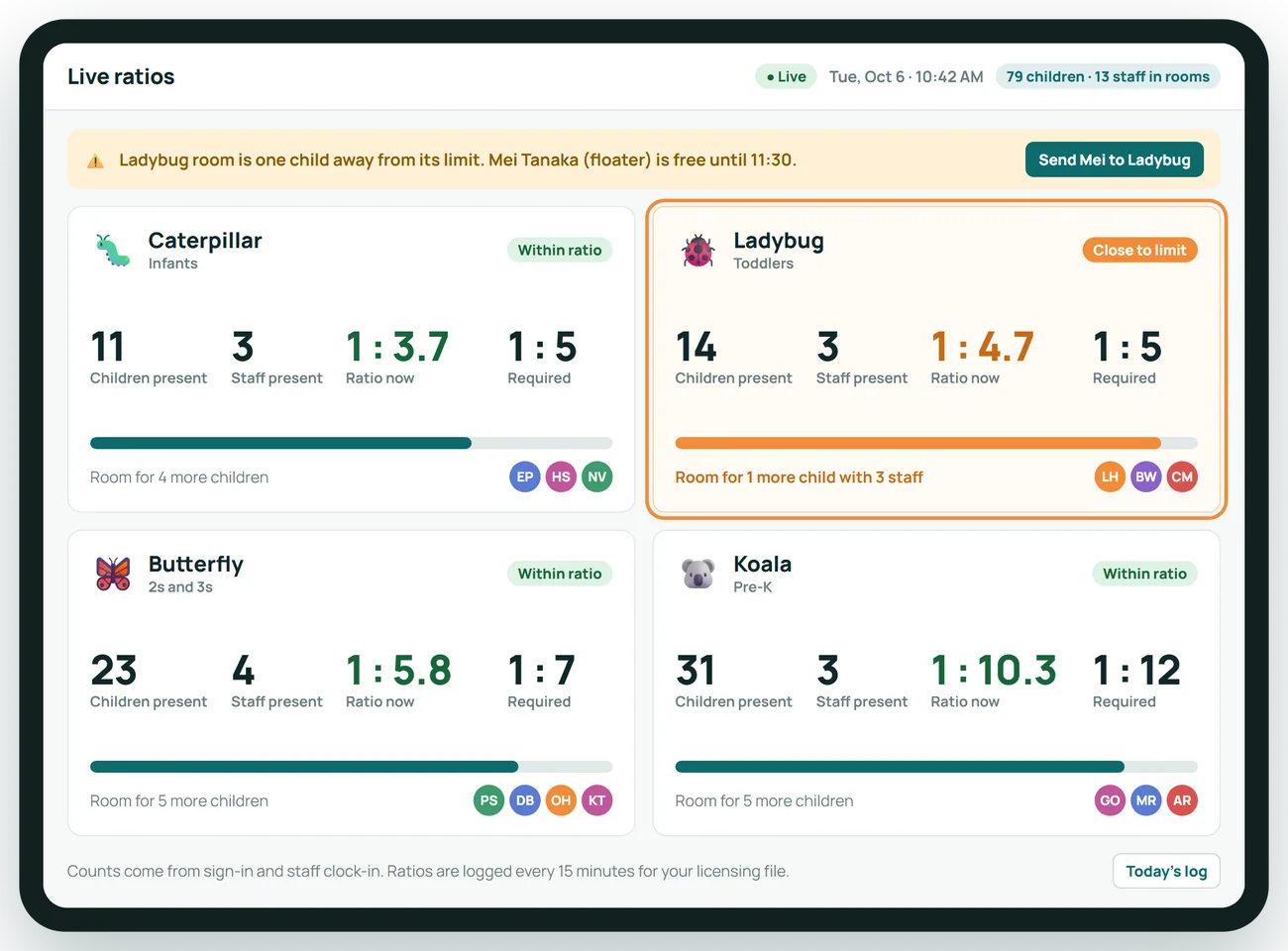
Task: Click Butterfly's 'Within ratio' badge
Action: tap(560, 574)
